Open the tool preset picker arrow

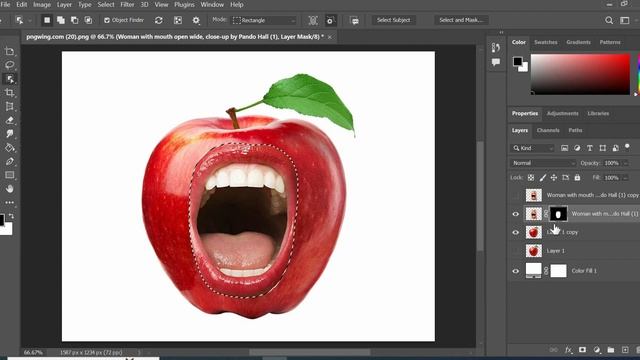(30, 20)
